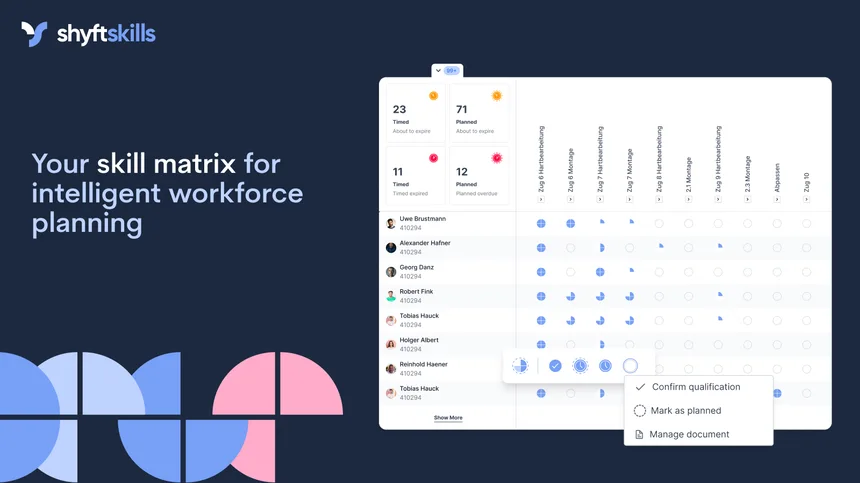Expand the Abpassen column chevron
The image size is (860, 483).
pyautogui.click(x=777, y=199)
